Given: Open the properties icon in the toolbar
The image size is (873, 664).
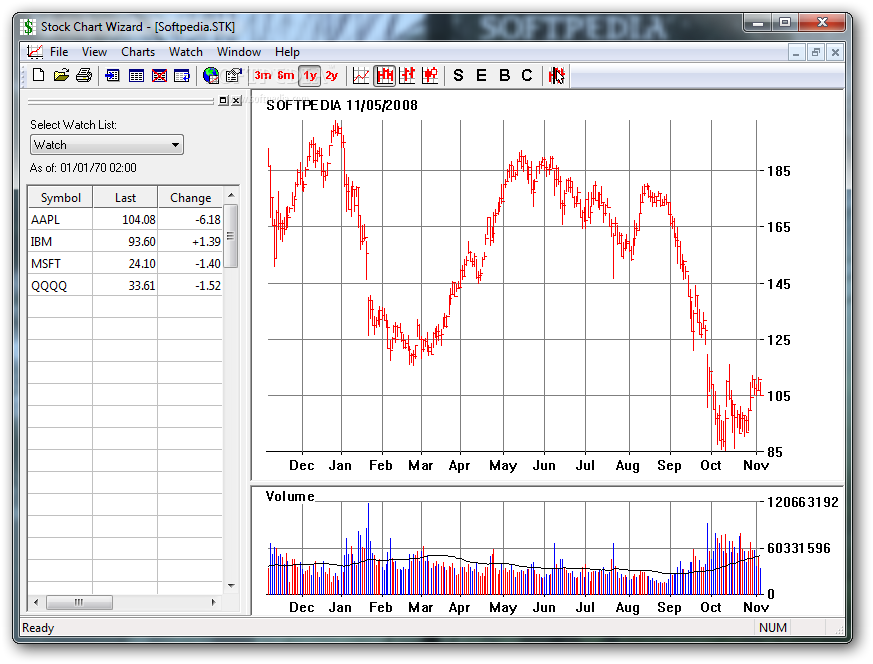Looking at the screenshot, I should (x=233, y=75).
